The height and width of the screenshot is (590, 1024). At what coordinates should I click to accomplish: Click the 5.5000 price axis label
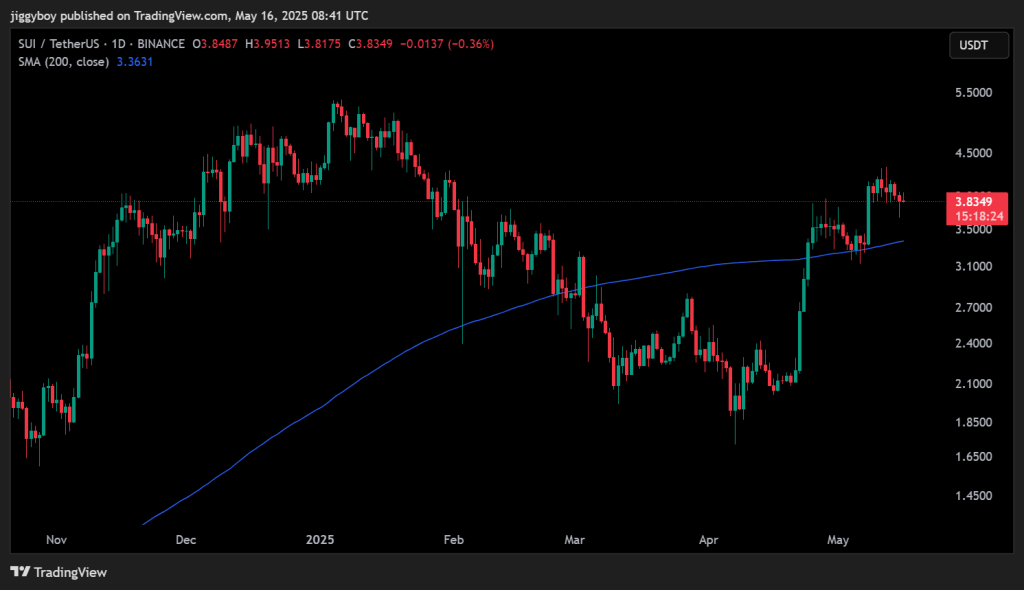click(x=973, y=93)
